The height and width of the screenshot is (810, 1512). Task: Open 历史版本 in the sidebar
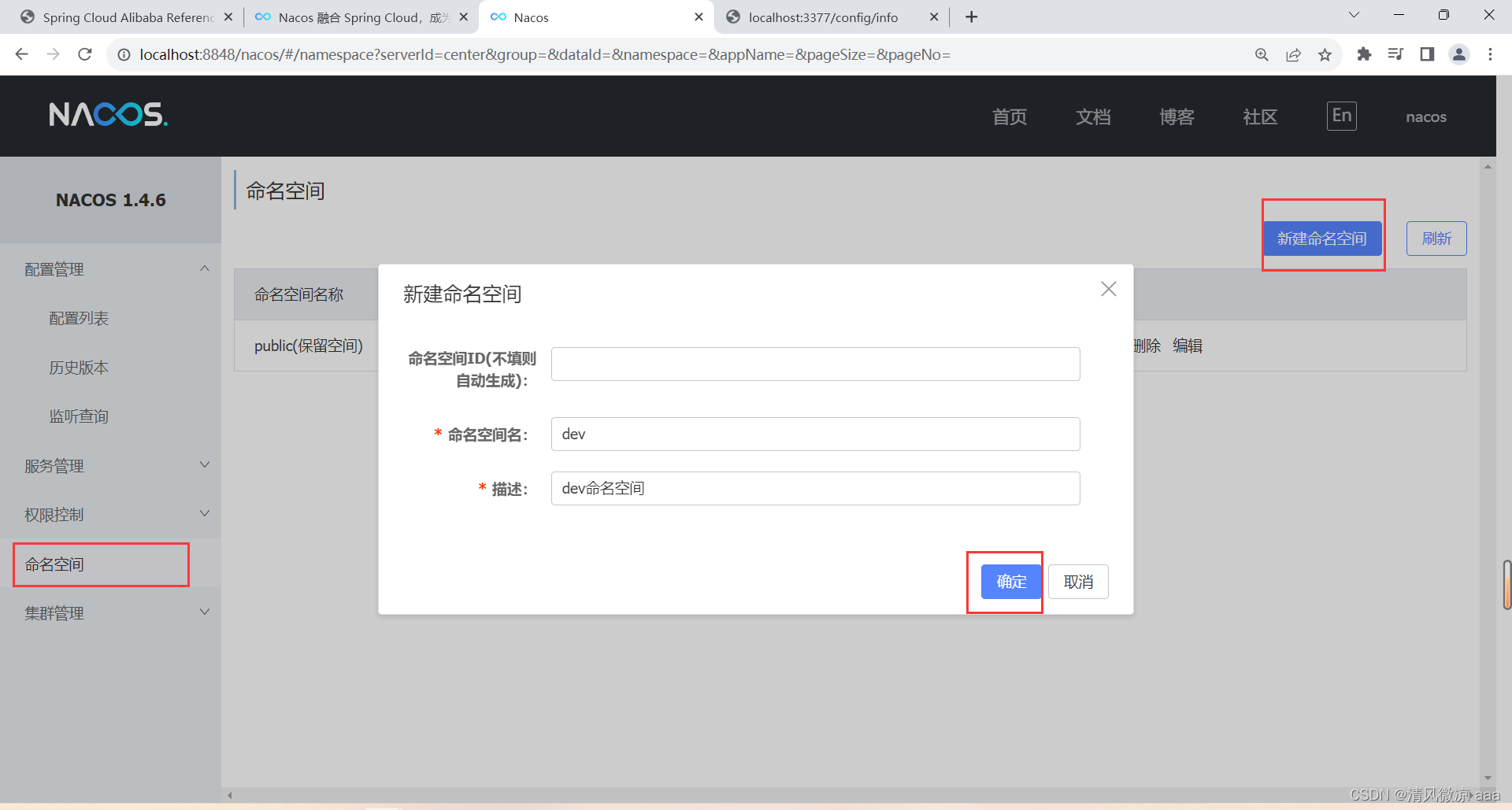pos(79,368)
